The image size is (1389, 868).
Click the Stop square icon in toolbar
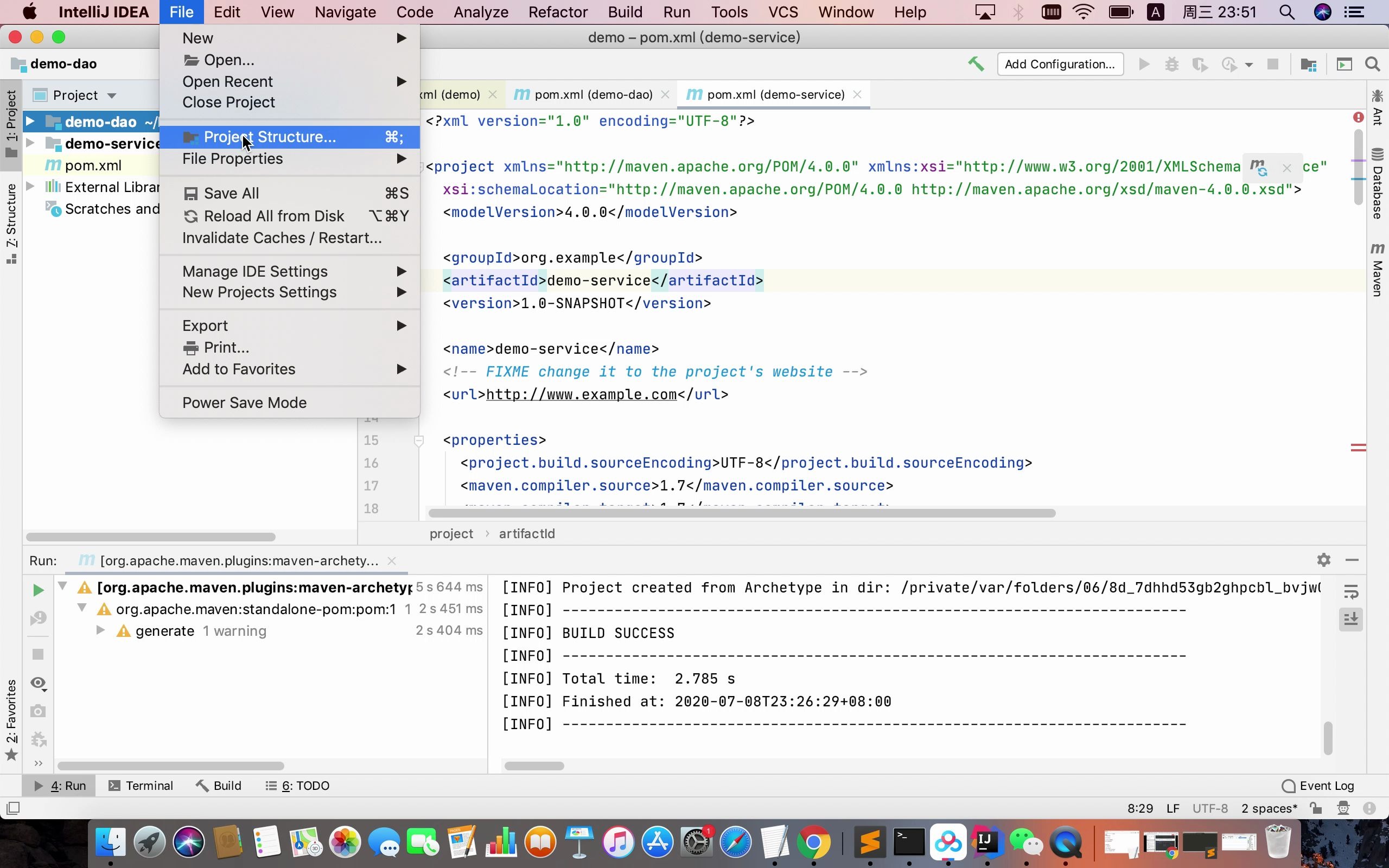click(x=1272, y=65)
